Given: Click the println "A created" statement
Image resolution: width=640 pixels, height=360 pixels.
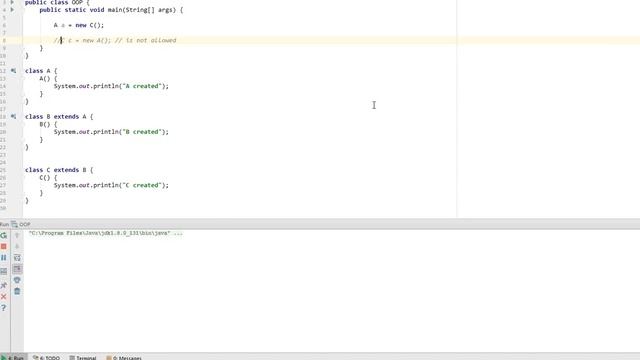Looking at the screenshot, I should pyautogui.click(x=111, y=86).
